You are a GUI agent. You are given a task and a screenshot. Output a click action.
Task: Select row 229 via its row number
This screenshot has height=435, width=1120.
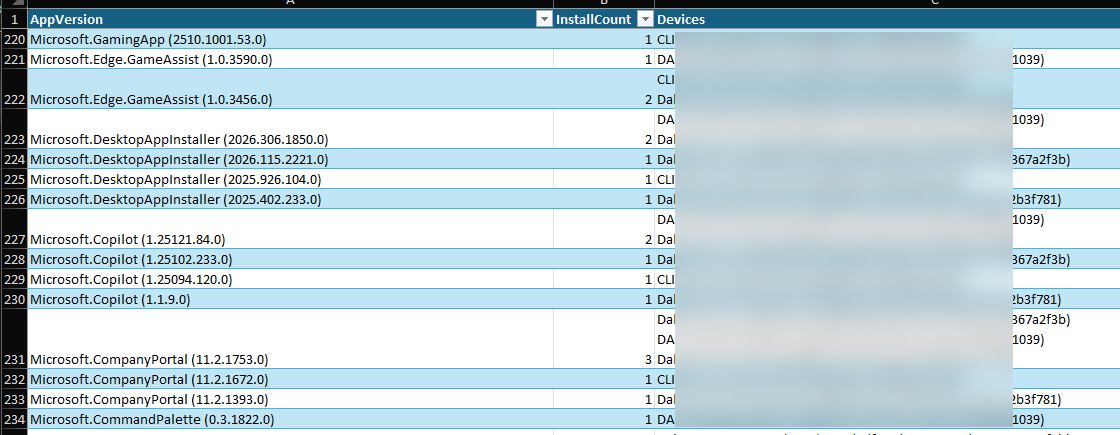click(14, 279)
